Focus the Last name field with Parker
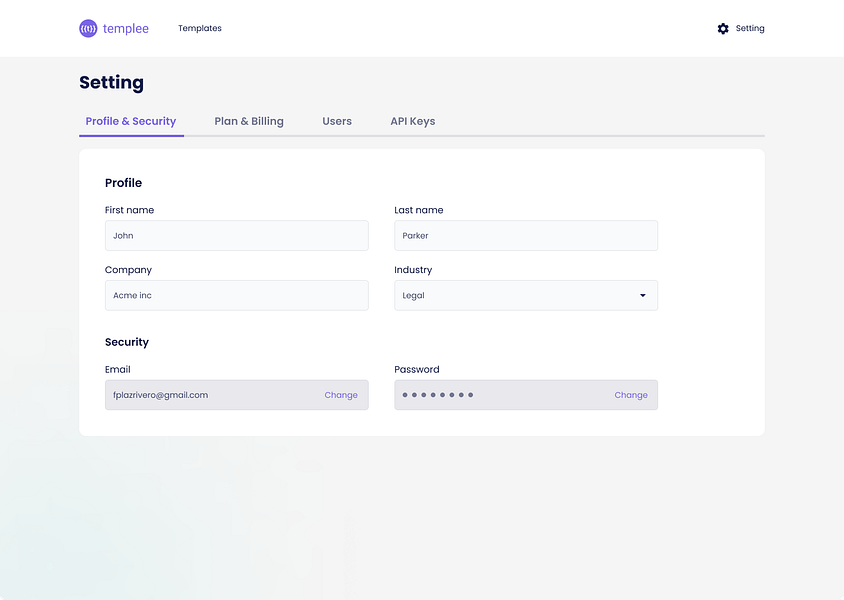844x600 pixels. (x=526, y=236)
